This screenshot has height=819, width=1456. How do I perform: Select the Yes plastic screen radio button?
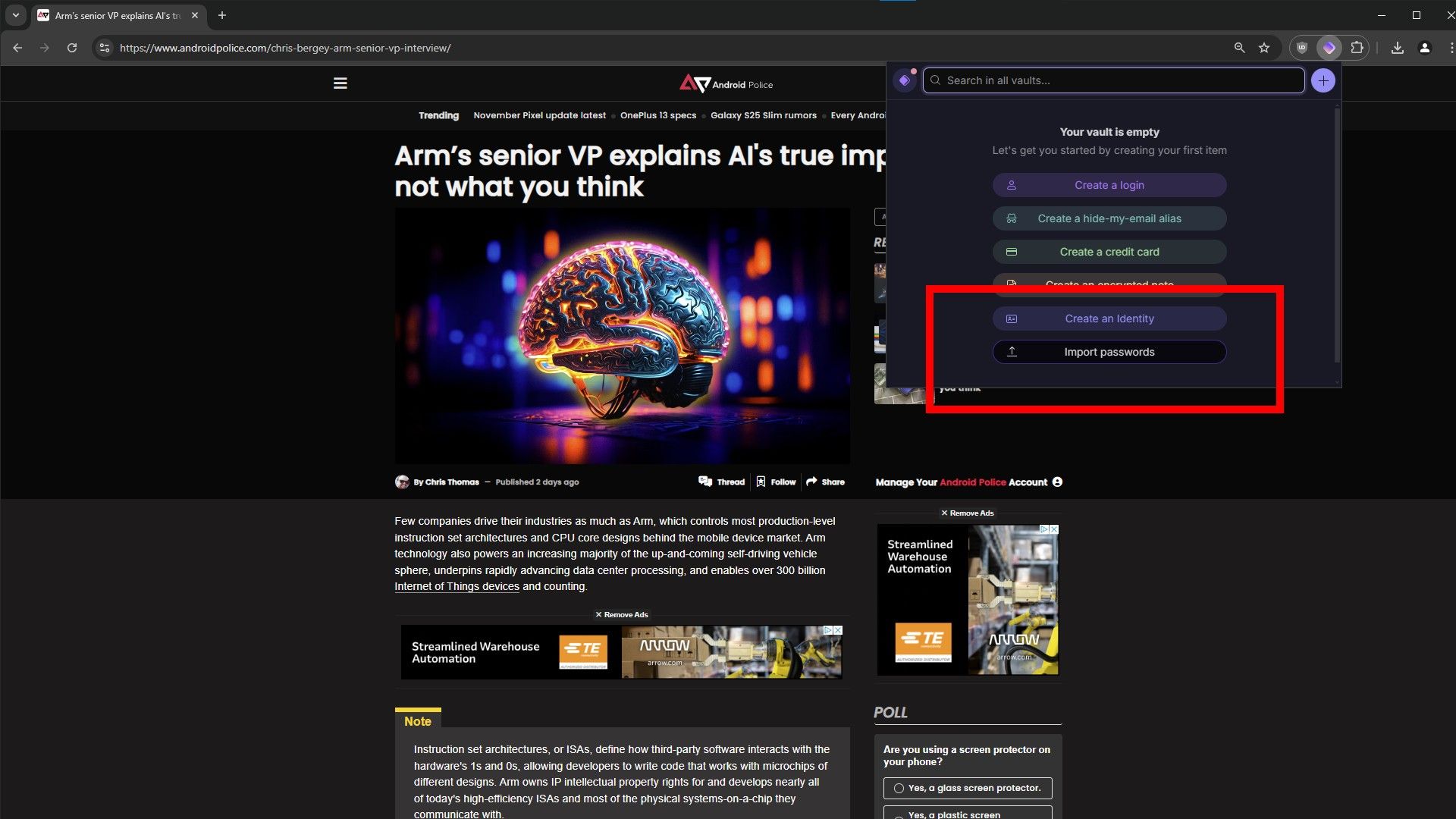pos(898,814)
